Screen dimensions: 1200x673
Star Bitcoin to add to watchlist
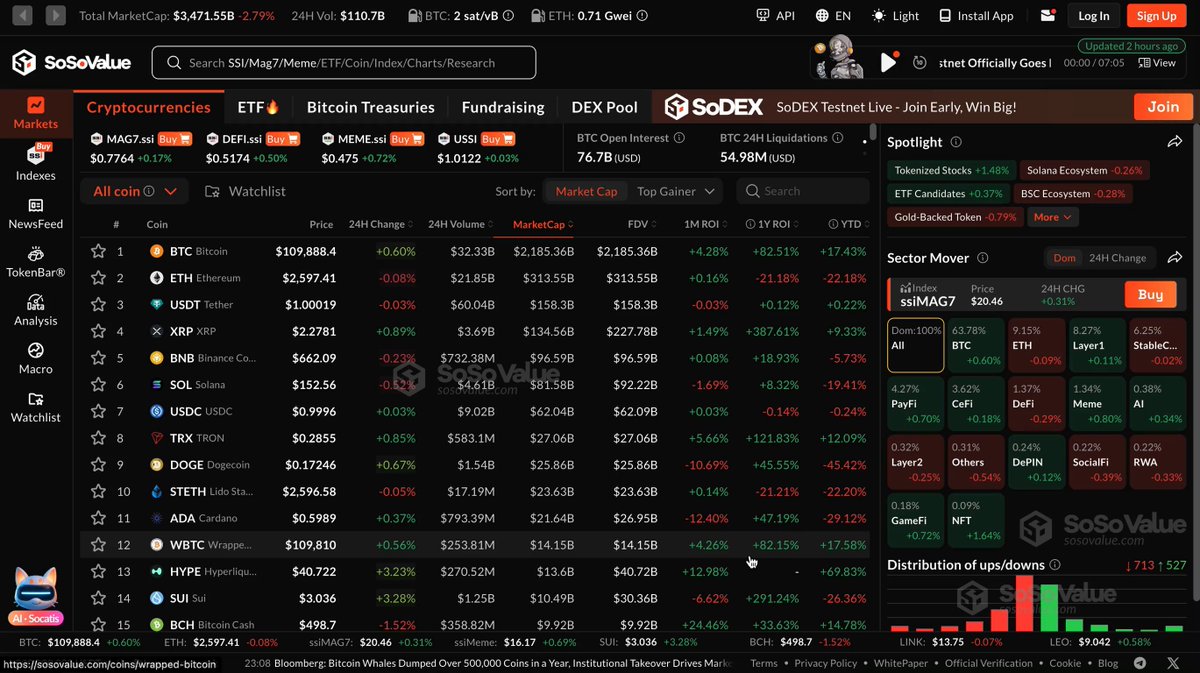pyautogui.click(x=98, y=251)
